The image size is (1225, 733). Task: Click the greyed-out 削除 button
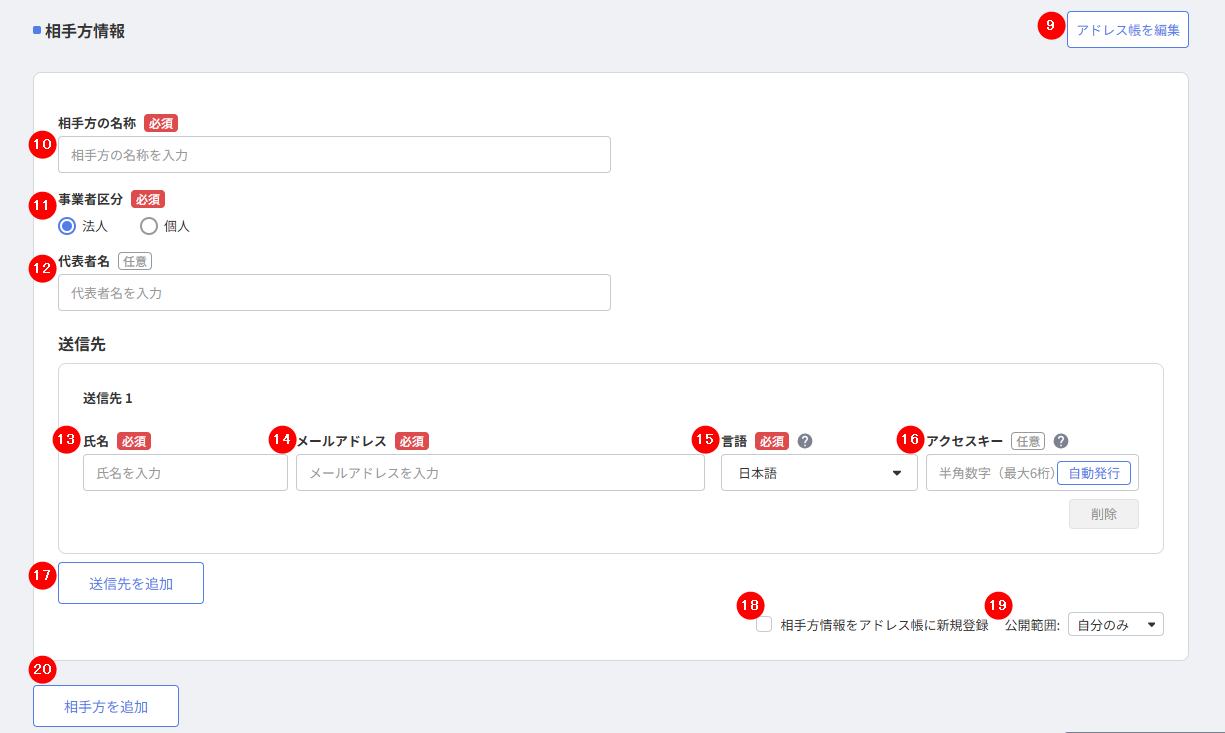(x=1104, y=514)
